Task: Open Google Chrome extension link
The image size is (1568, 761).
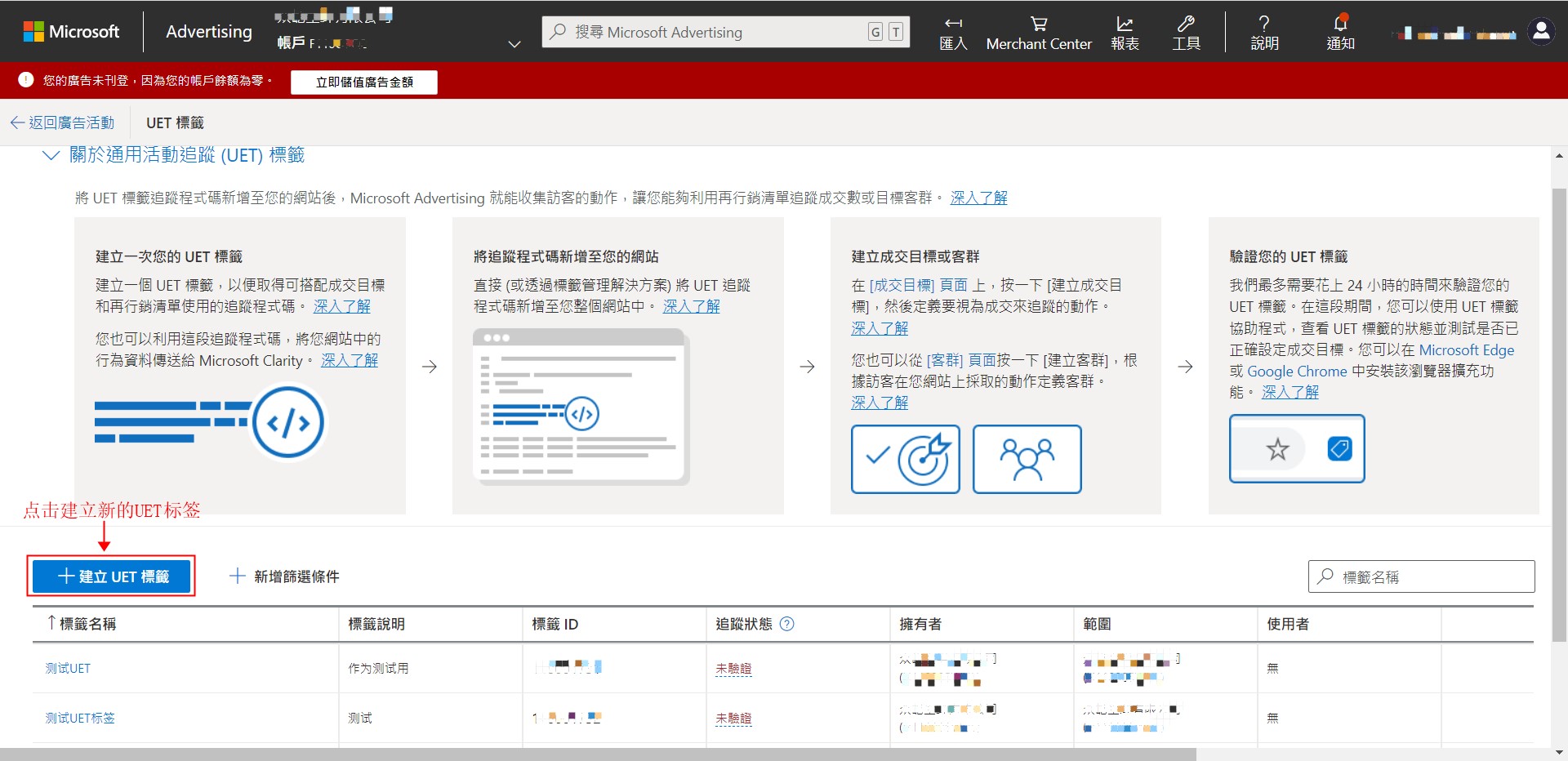Action: pyautogui.click(x=1297, y=371)
